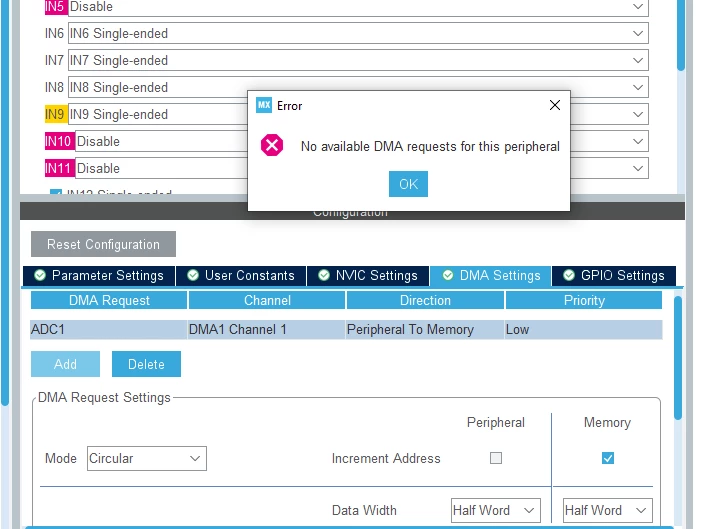This screenshot has width=707, height=529.
Task: Open Memory data width Half Word dropdown
Action: point(607,510)
